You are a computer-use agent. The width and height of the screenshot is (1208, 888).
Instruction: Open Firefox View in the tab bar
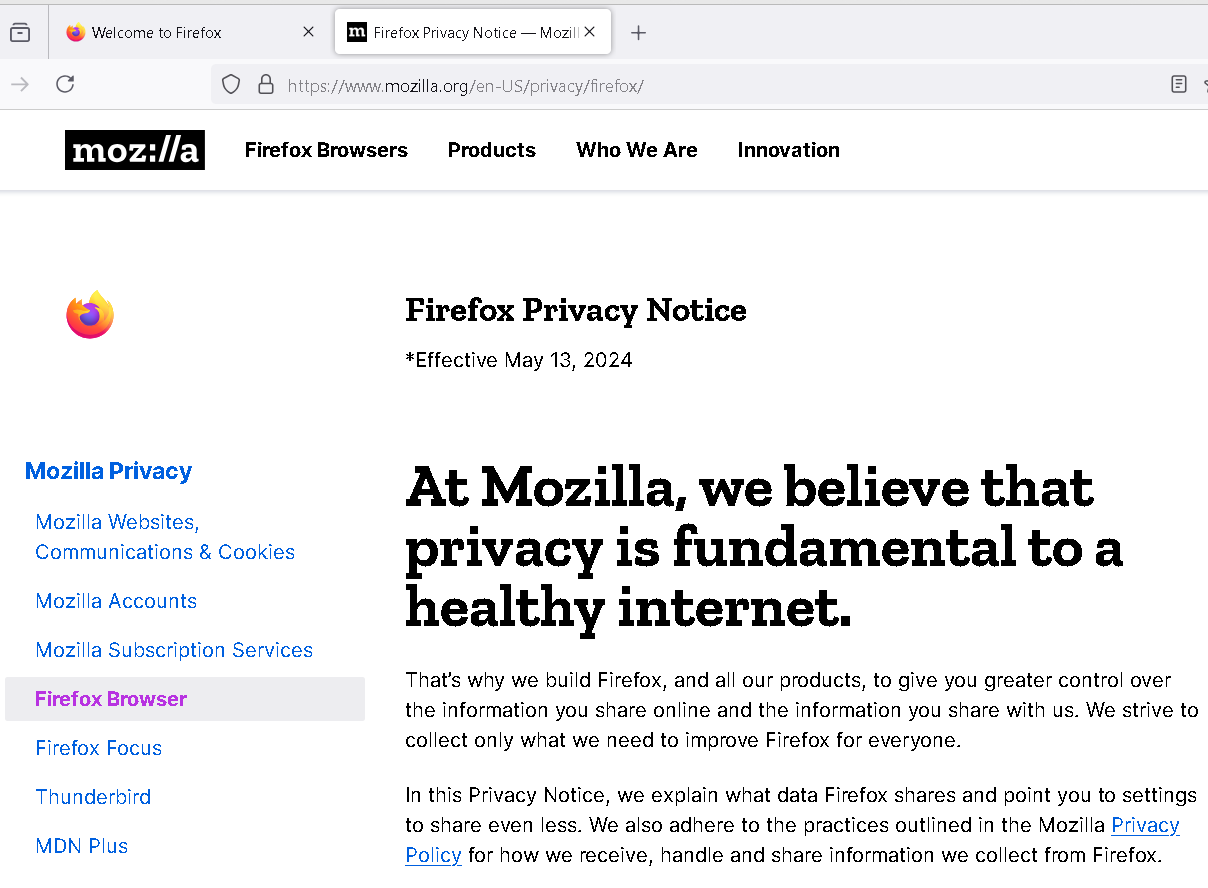click(19, 31)
